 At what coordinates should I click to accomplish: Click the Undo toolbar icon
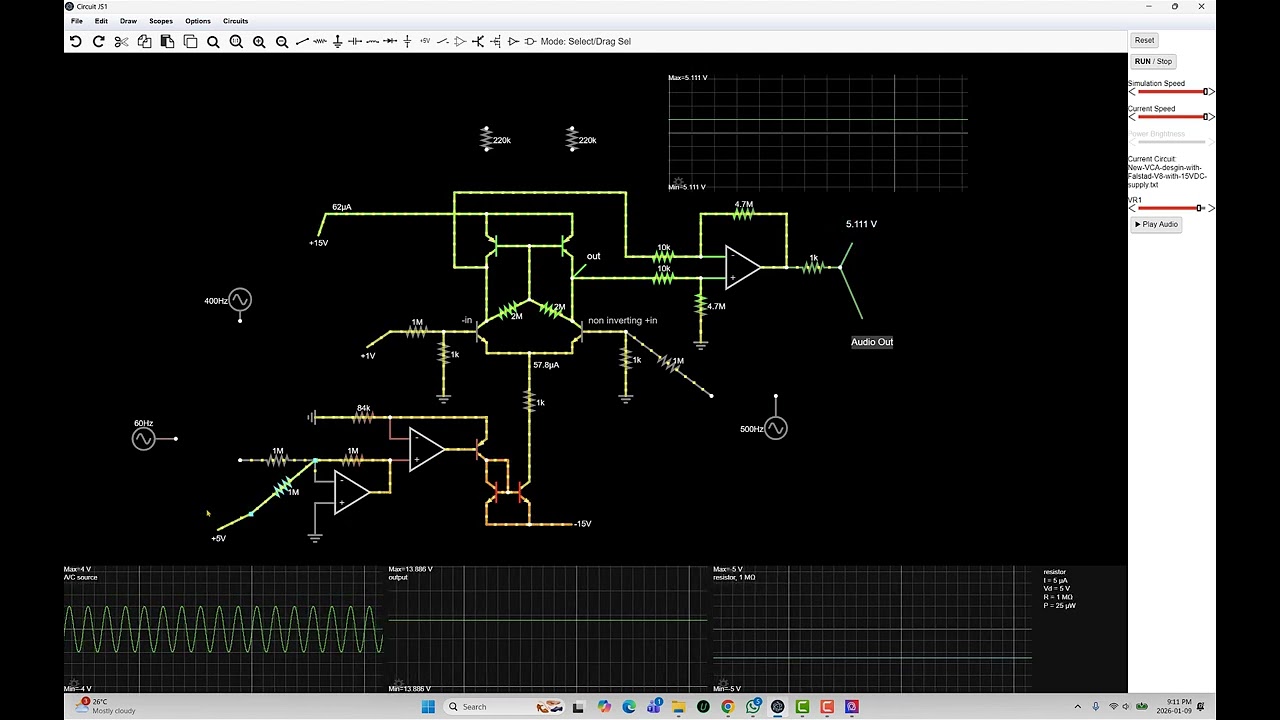(x=75, y=41)
